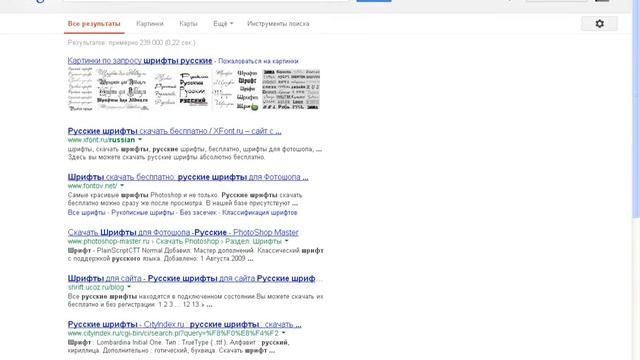Click Пожаловаться на картинки link
This screenshot has width=640, height=360.
pyautogui.click(x=258, y=61)
